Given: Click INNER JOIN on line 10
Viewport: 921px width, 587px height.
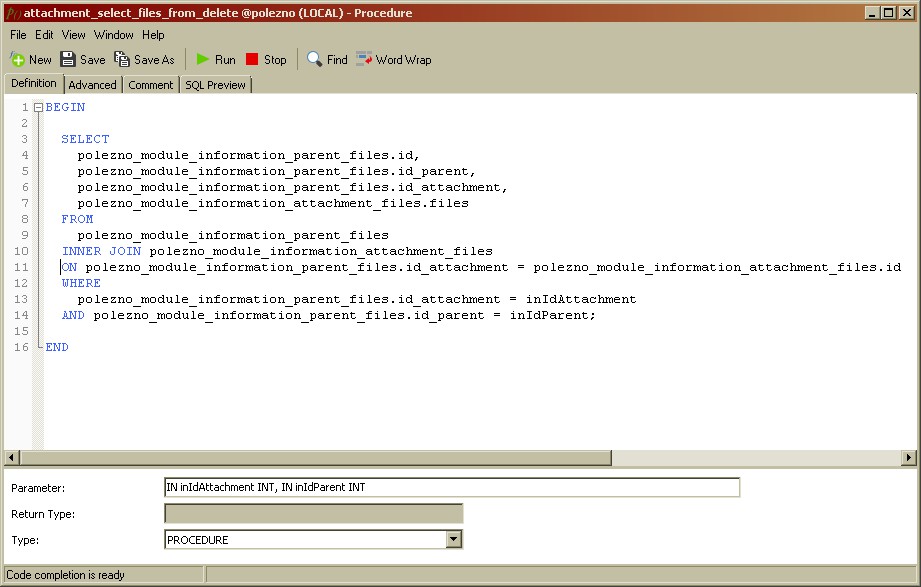Looking at the screenshot, I should [x=101, y=251].
